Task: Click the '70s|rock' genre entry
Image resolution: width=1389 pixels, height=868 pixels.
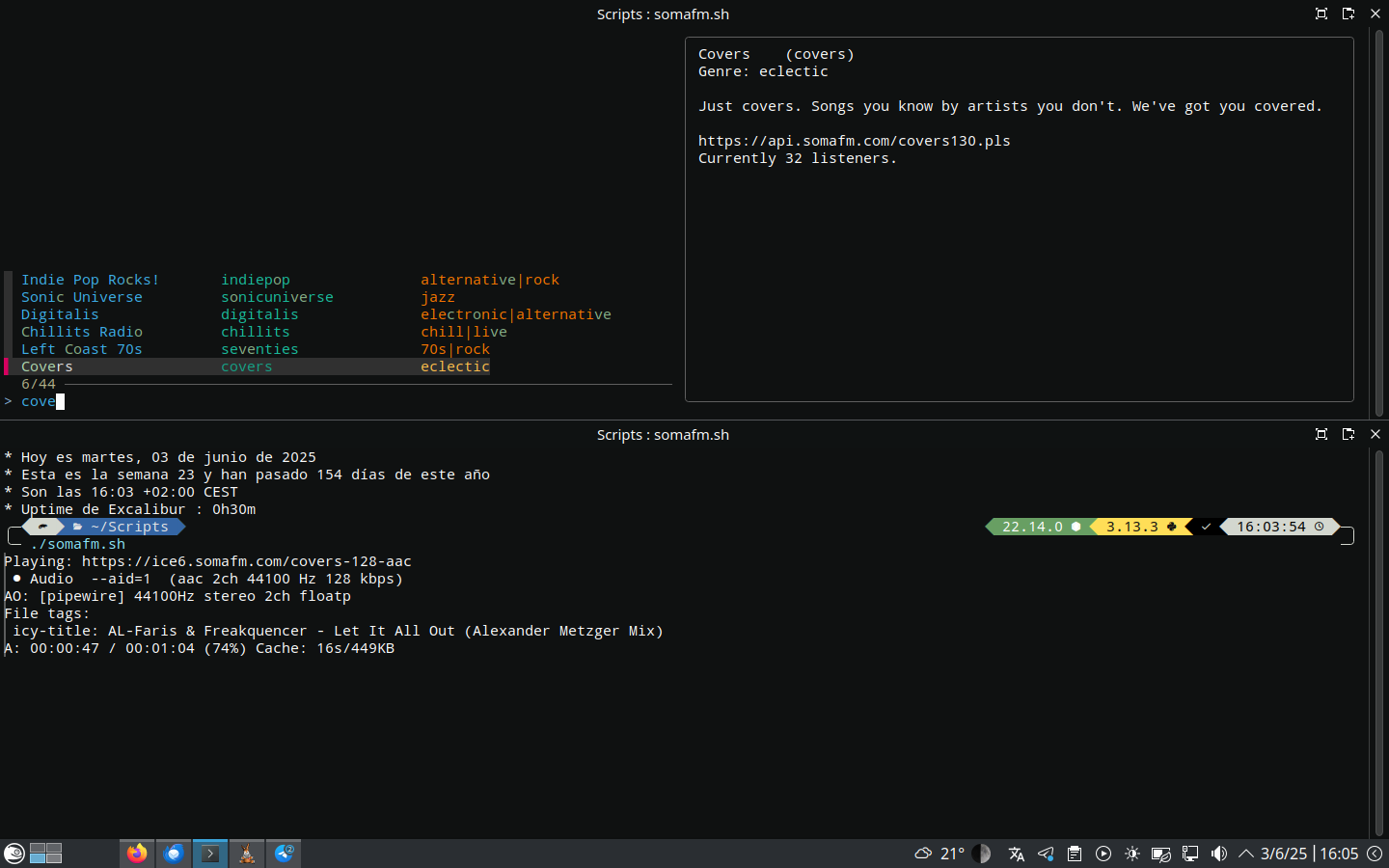Action: [455, 349]
